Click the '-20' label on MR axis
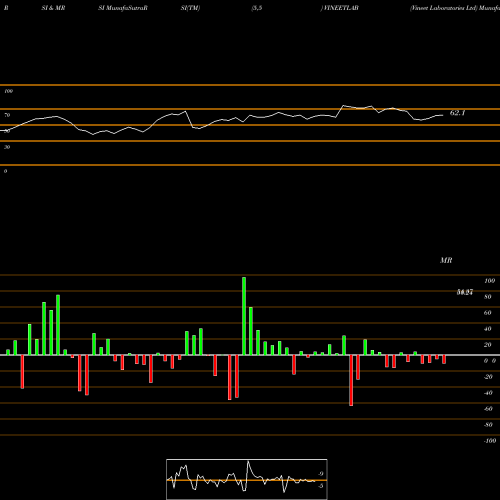 point(488,377)
